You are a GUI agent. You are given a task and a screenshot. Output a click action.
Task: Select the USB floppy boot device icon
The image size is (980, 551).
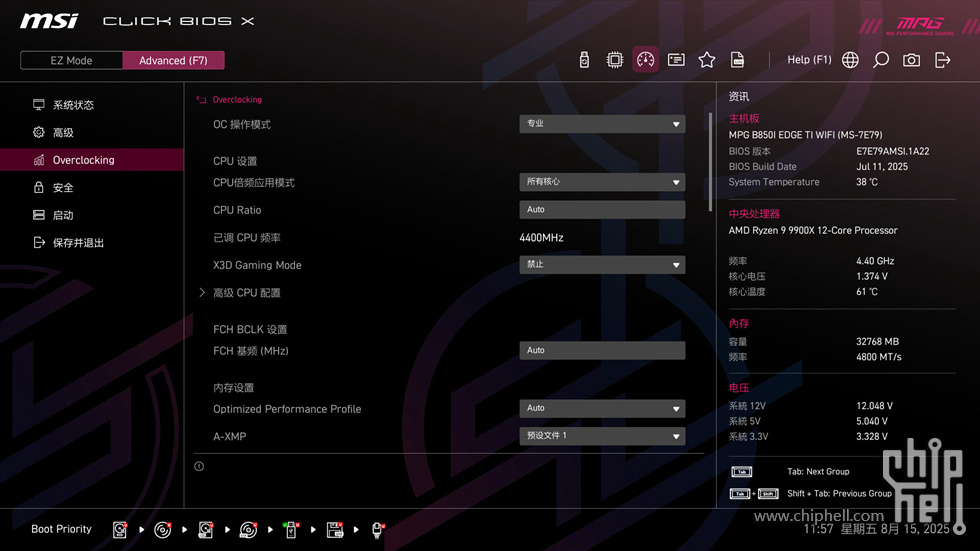click(x=335, y=530)
